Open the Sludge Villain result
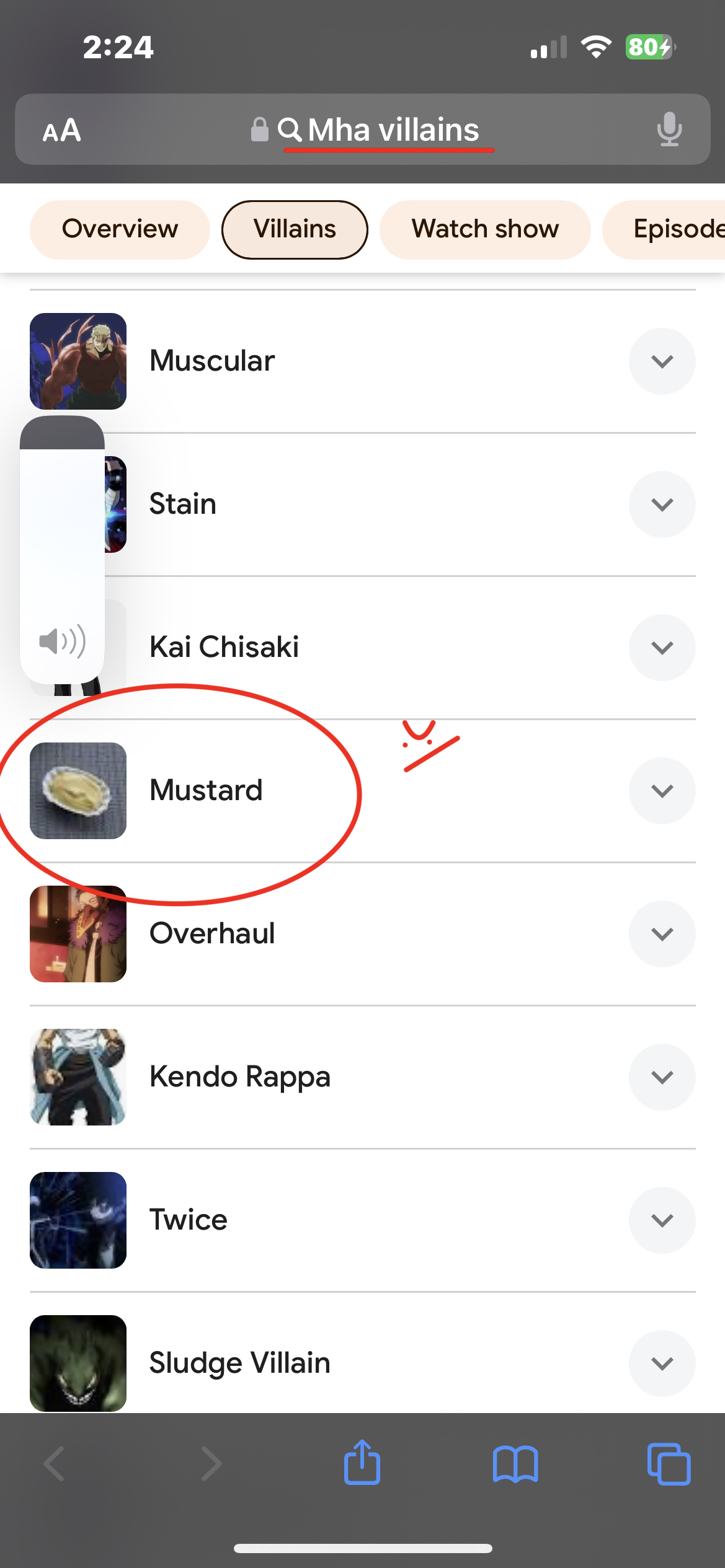The image size is (725, 1568). pyautogui.click(x=240, y=1363)
